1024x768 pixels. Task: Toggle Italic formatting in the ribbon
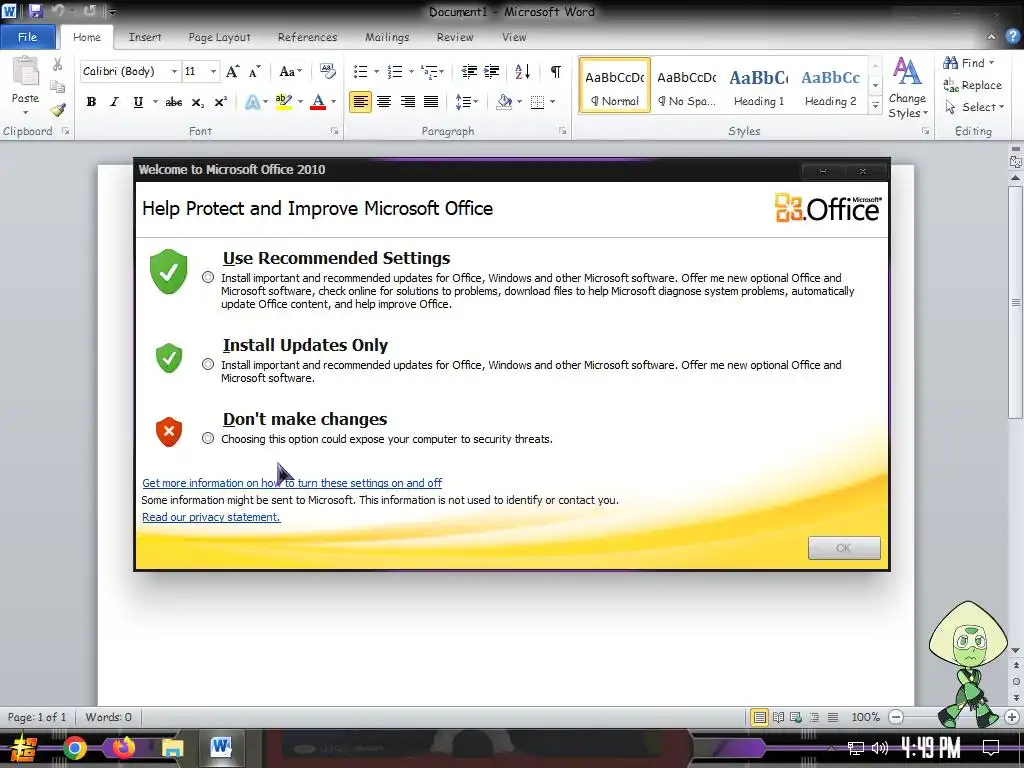(114, 102)
